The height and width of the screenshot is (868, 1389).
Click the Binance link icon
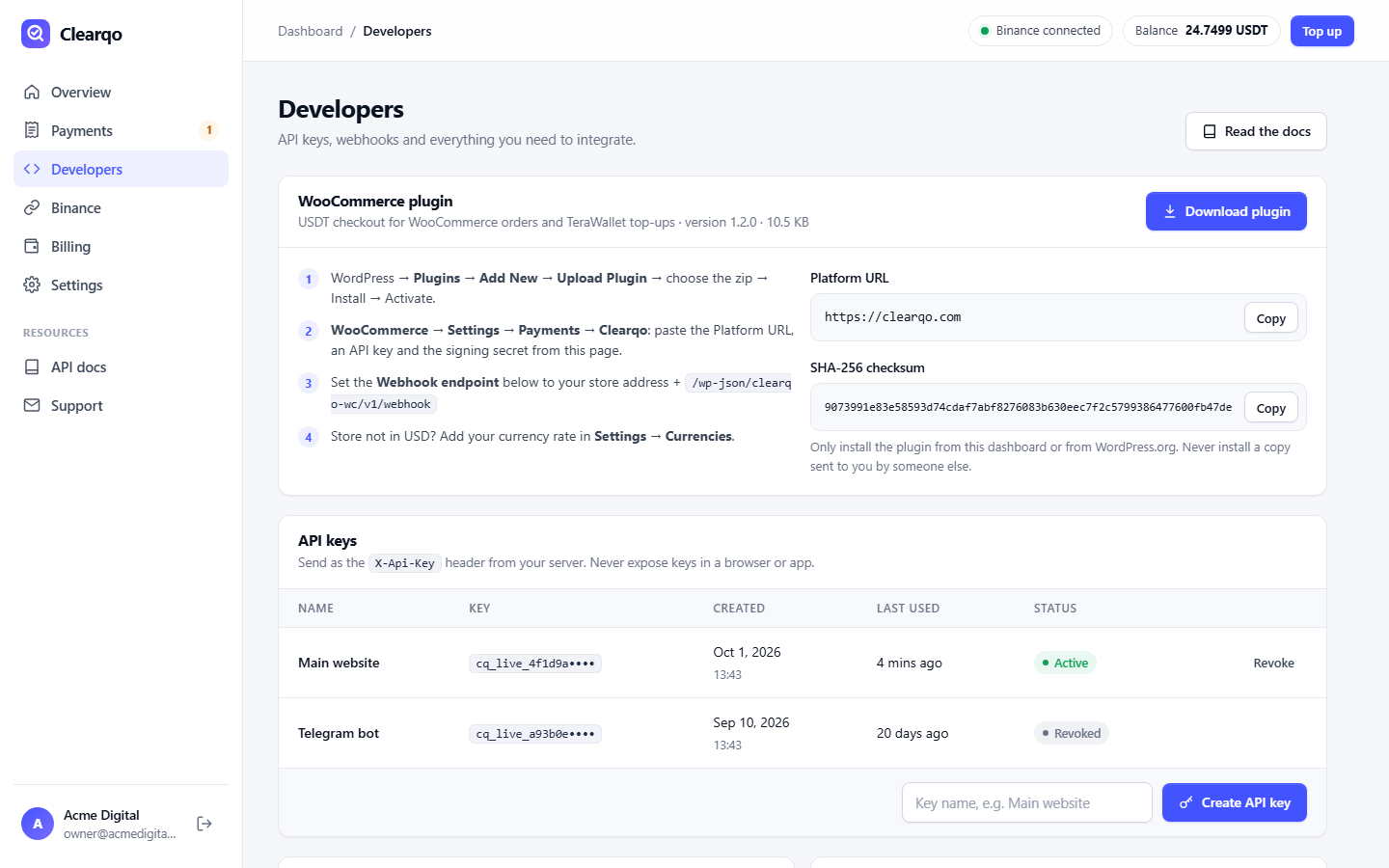32,207
